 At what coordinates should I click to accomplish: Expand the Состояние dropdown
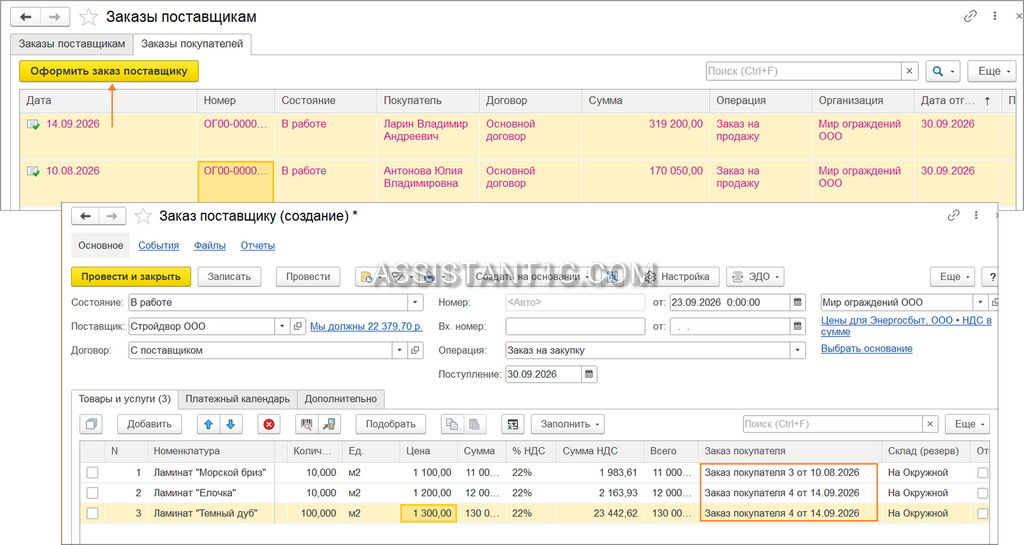point(415,302)
